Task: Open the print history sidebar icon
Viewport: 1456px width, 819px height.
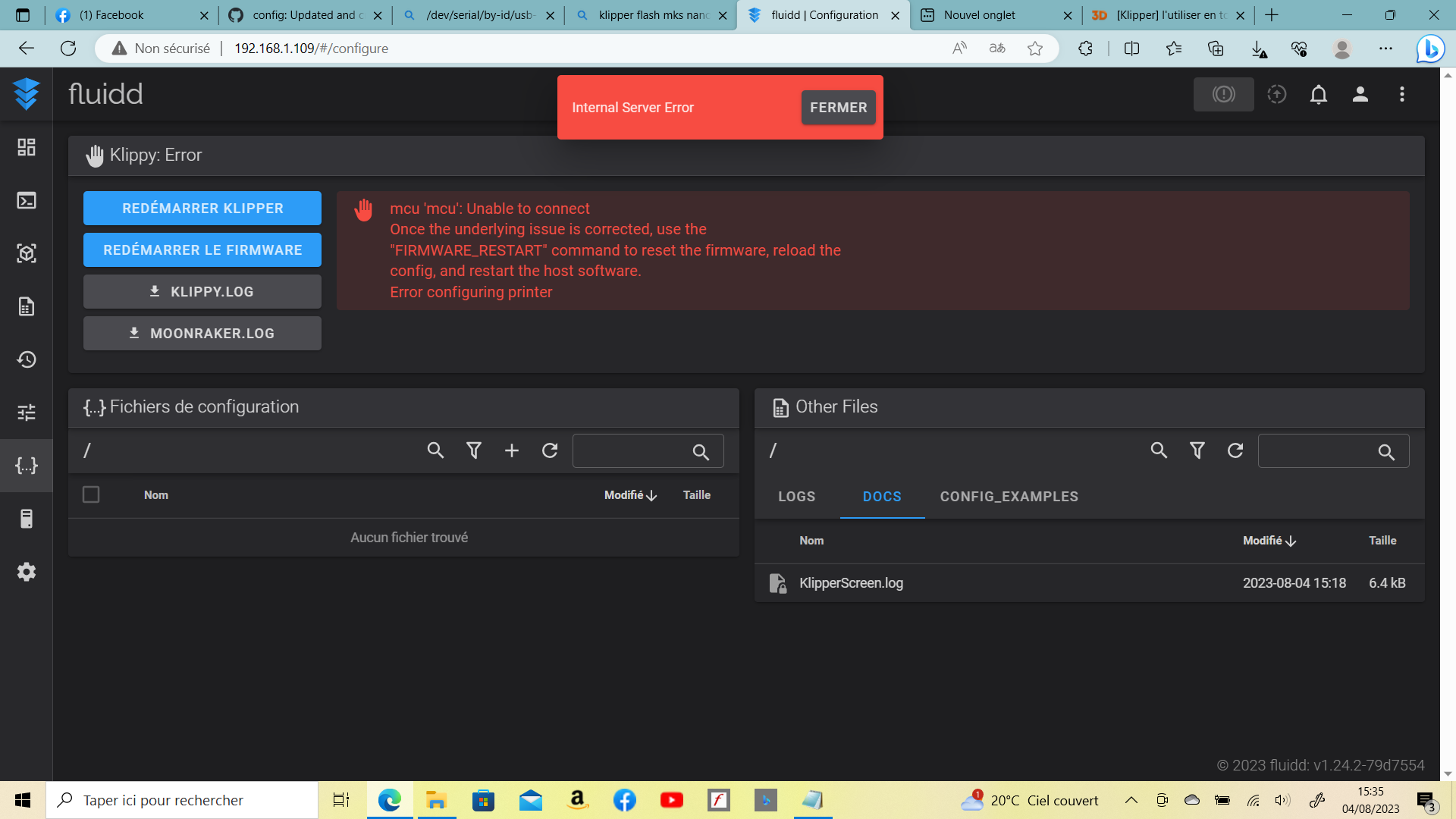Action: [x=27, y=359]
